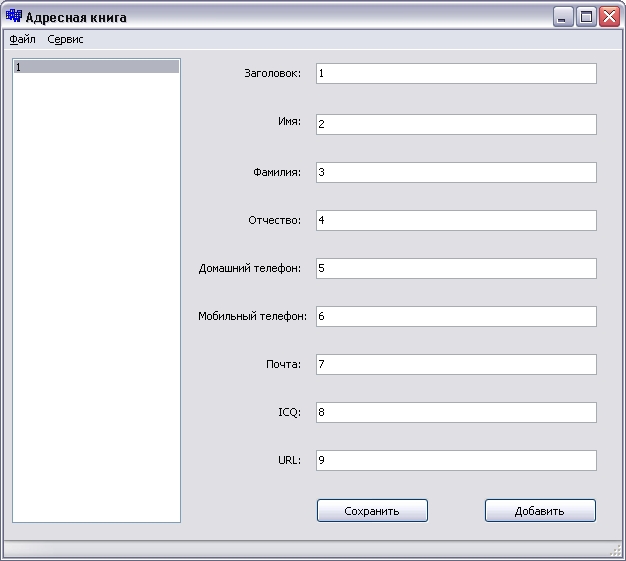Add a new contact with Добавить
Viewport: 626px width, 561px height.
click(540, 511)
